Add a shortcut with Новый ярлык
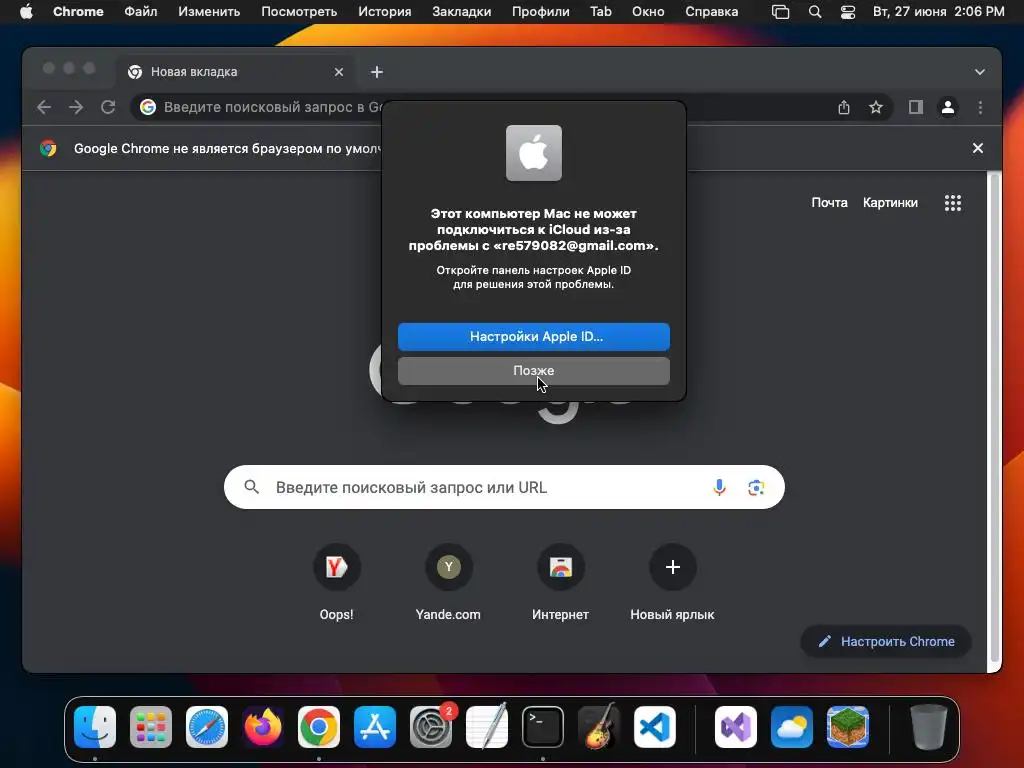The image size is (1024, 768). click(672, 583)
